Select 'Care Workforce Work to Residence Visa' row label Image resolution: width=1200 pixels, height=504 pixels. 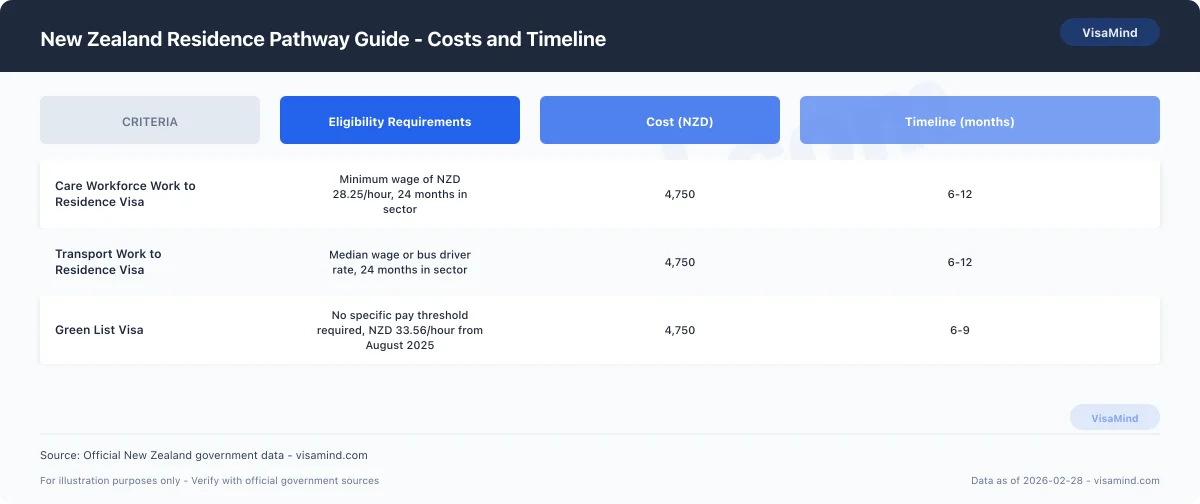[125, 194]
